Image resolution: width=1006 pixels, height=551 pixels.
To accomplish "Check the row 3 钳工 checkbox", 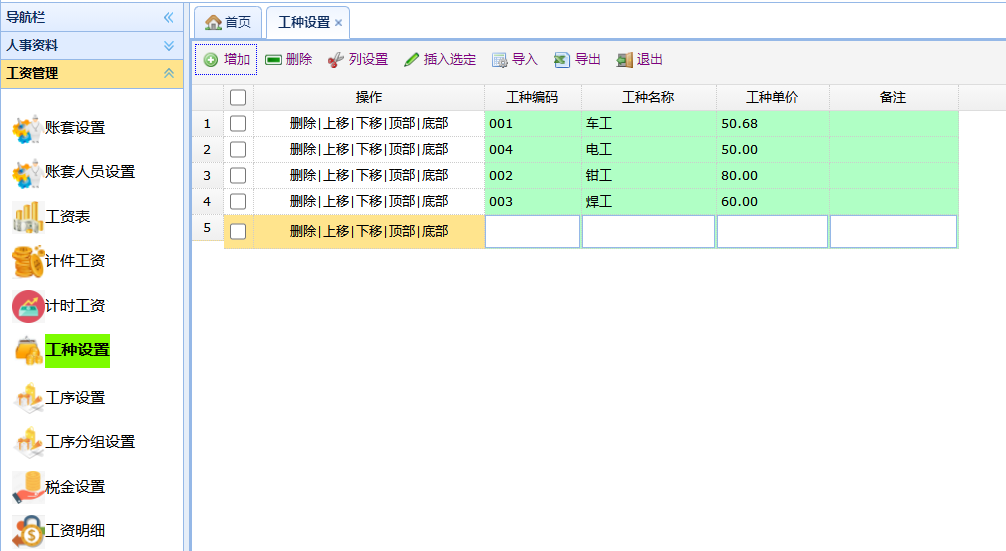I will 238,176.
